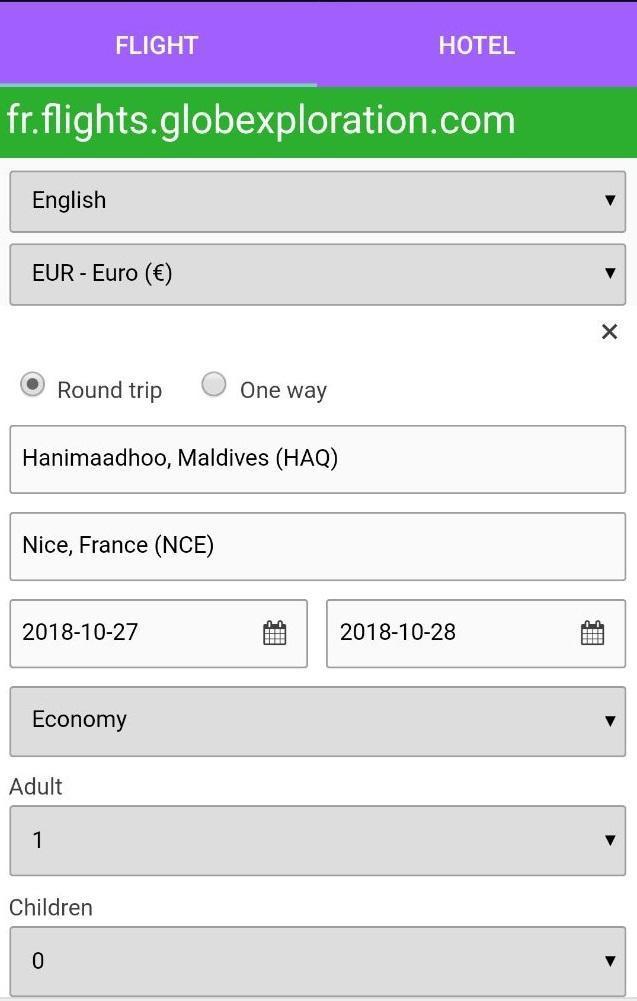637x1001 pixels.
Task: Expand the EUR - Euro currency dropdown
Action: (x=317, y=274)
